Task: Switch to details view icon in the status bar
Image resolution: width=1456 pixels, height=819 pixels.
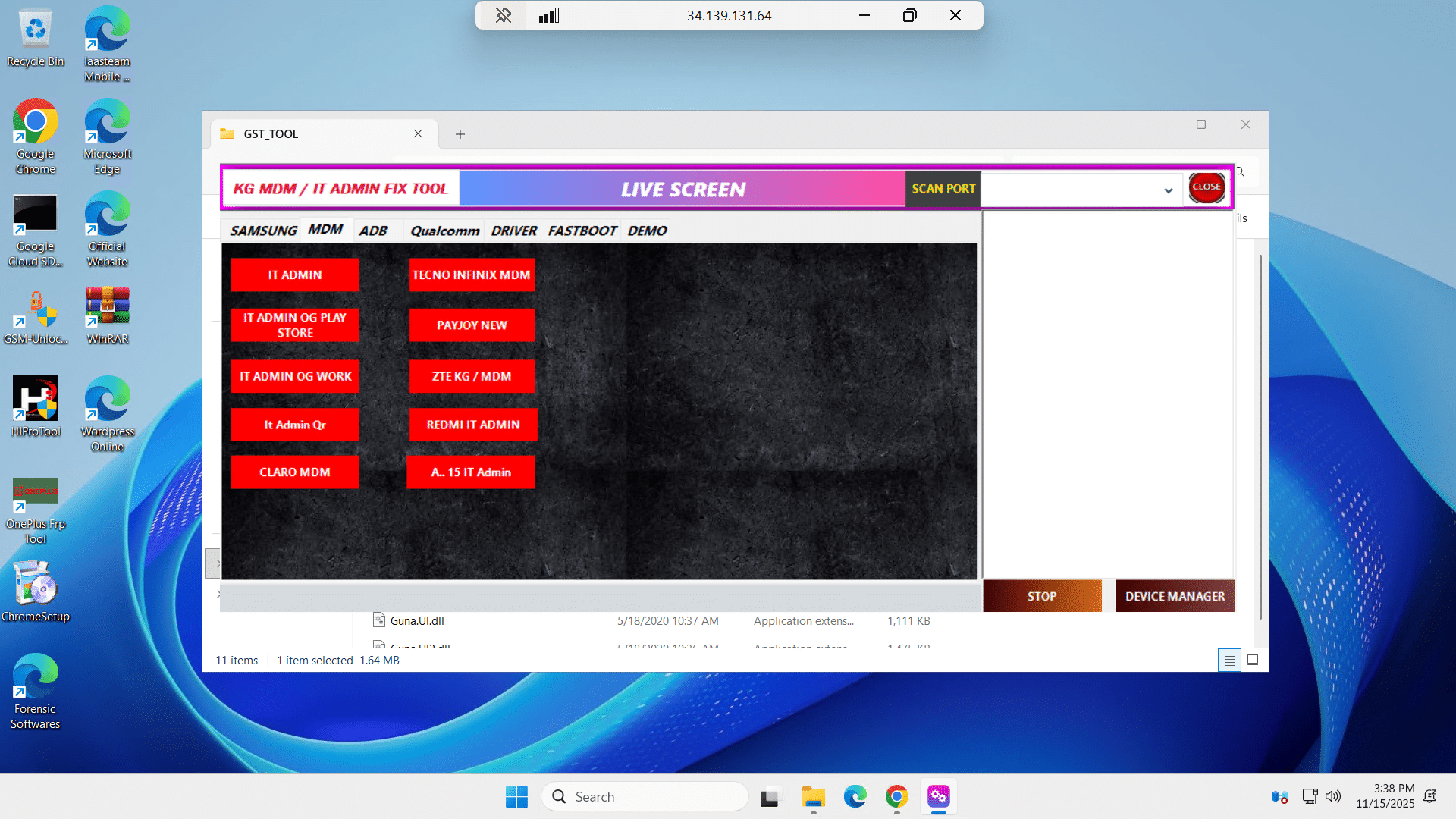Action: pyautogui.click(x=1229, y=661)
